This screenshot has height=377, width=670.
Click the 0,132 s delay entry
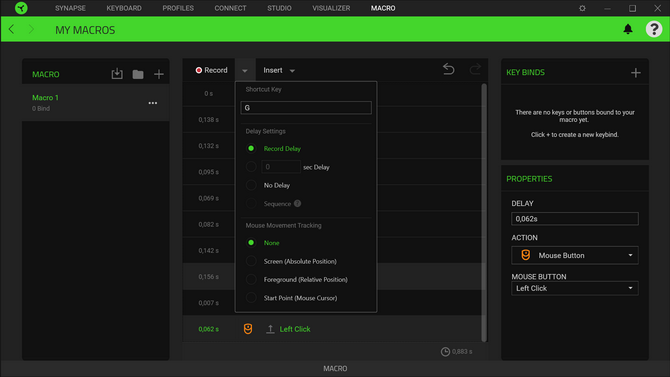(x=209, y=146)
